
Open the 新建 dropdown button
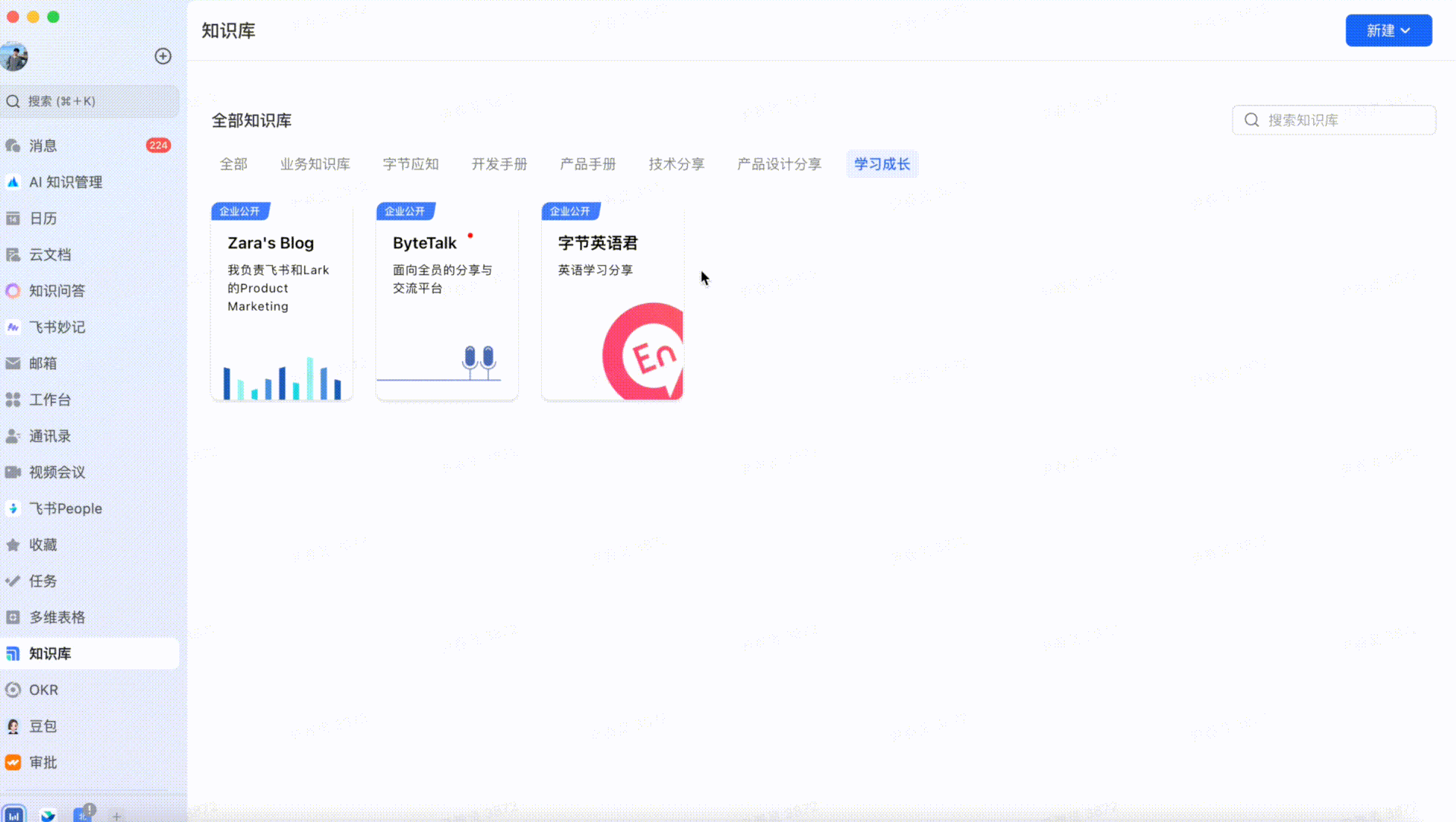pyautogui.click(x=1388, y=30)
